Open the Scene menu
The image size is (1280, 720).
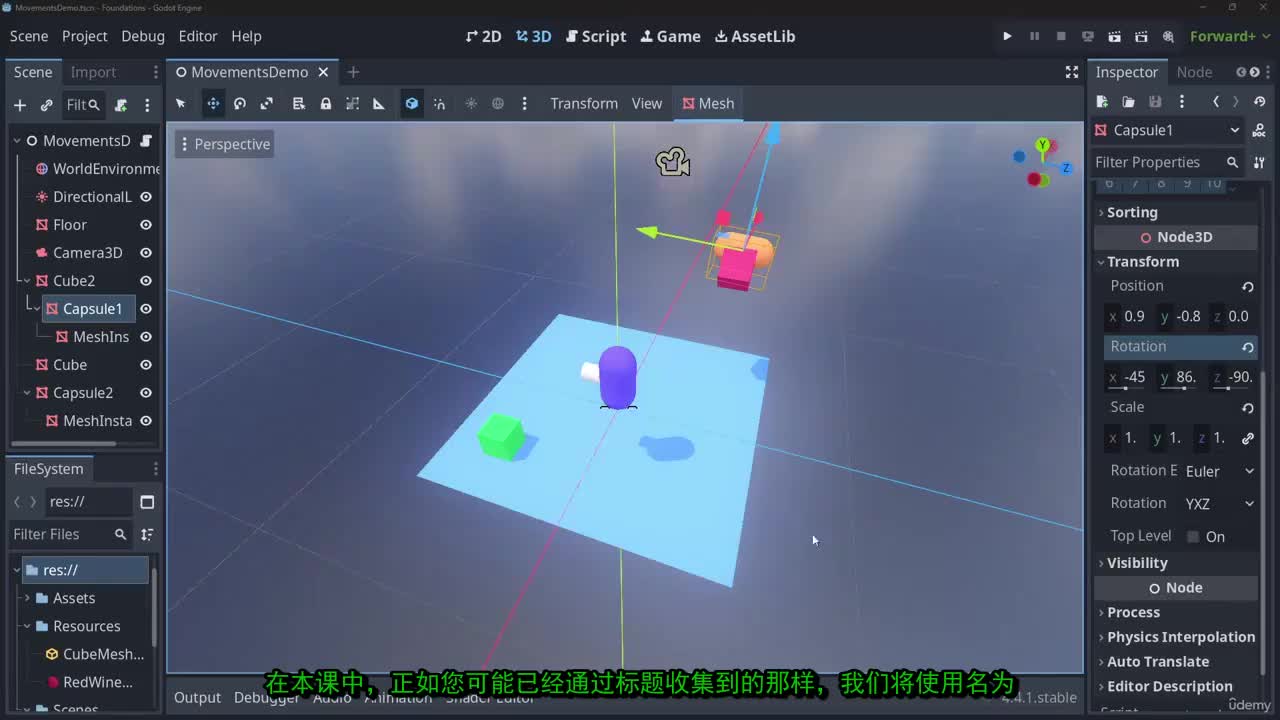coord(29,36)
